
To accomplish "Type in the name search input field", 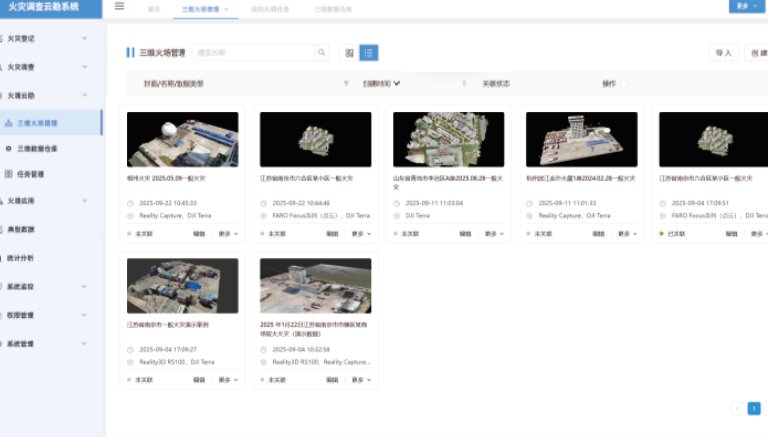I will tap(254, 53).
